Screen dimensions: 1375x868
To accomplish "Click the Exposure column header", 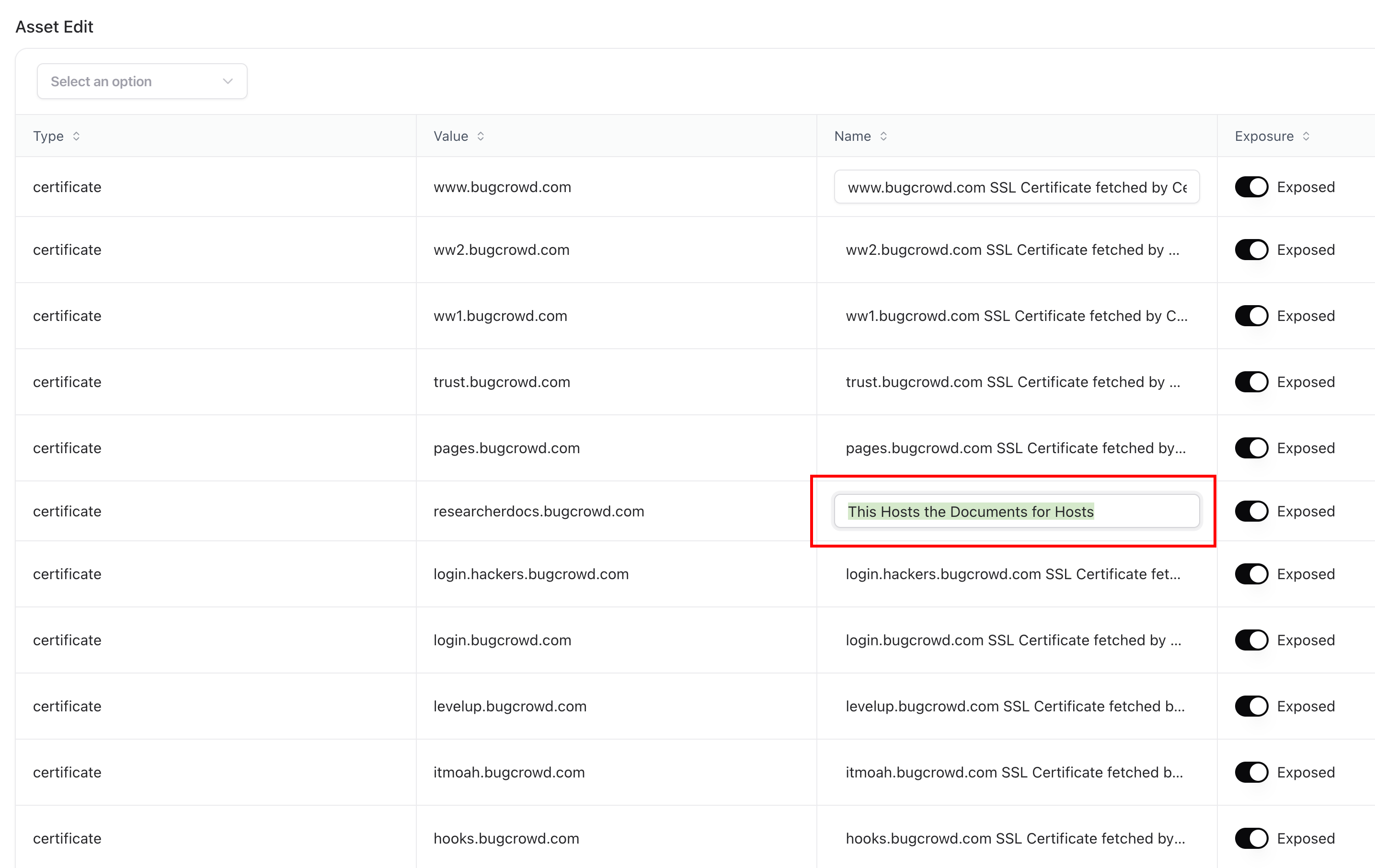I will [x=1264, y=136].
